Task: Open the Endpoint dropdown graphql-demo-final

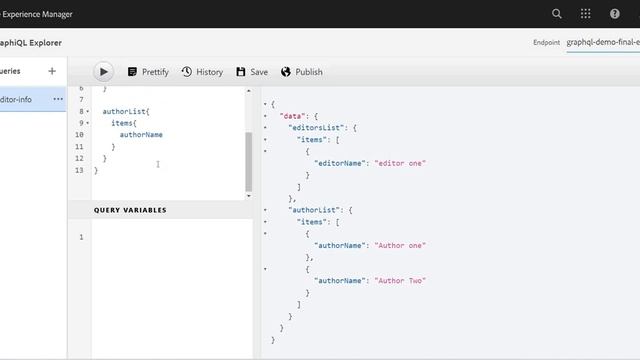Action: (603, 42)
